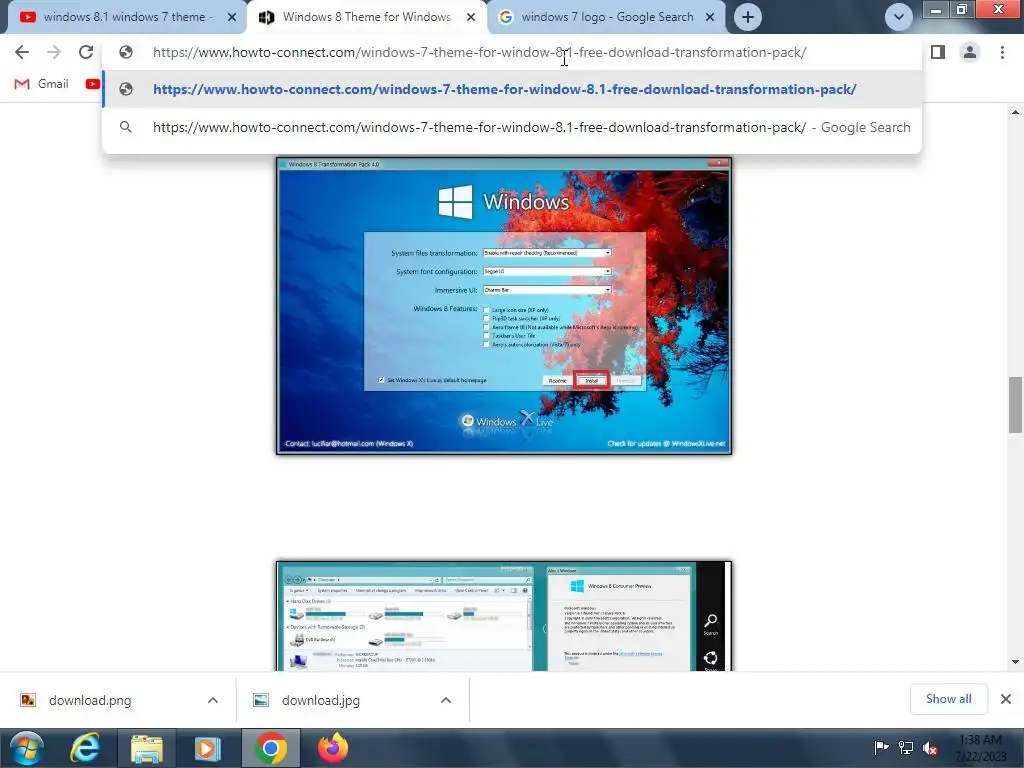Click the address bar URL text

coord(479,52)
